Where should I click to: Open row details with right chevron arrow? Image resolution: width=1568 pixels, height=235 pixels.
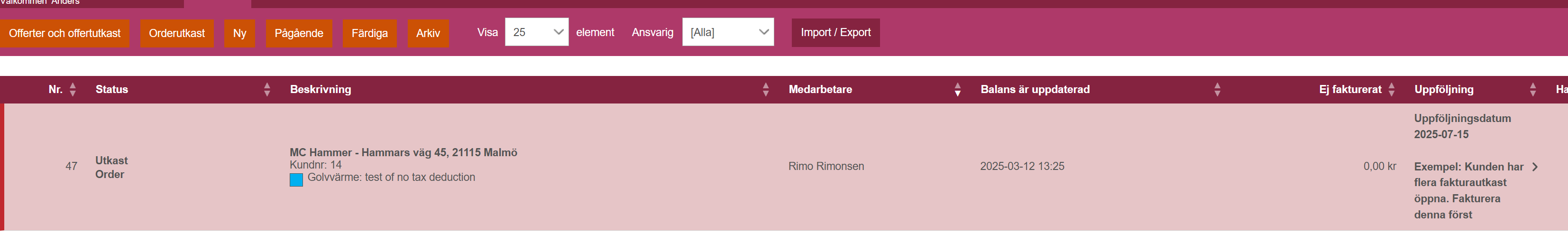[1534, 167]
